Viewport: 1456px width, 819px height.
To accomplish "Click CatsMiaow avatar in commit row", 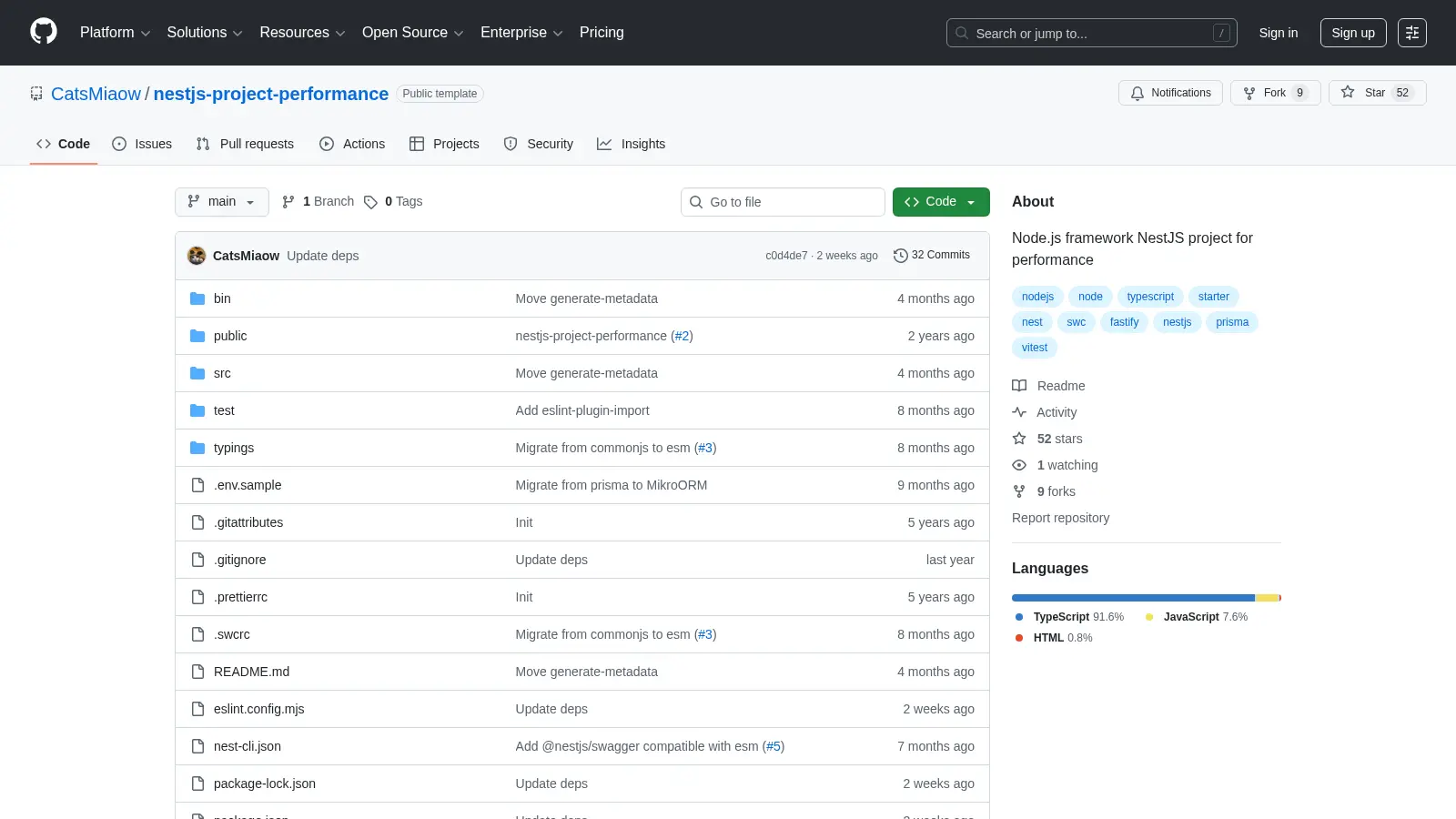I will [x=197, y=256].
